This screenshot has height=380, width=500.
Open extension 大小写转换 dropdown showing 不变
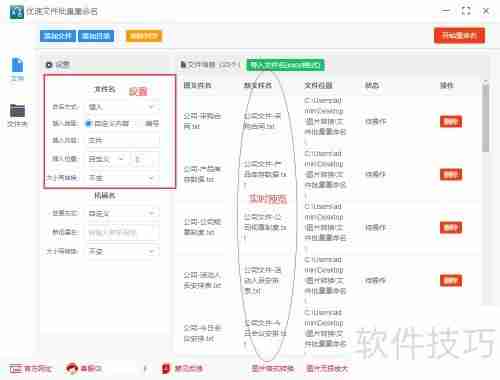pyautogui.click(x=123, y=251)
